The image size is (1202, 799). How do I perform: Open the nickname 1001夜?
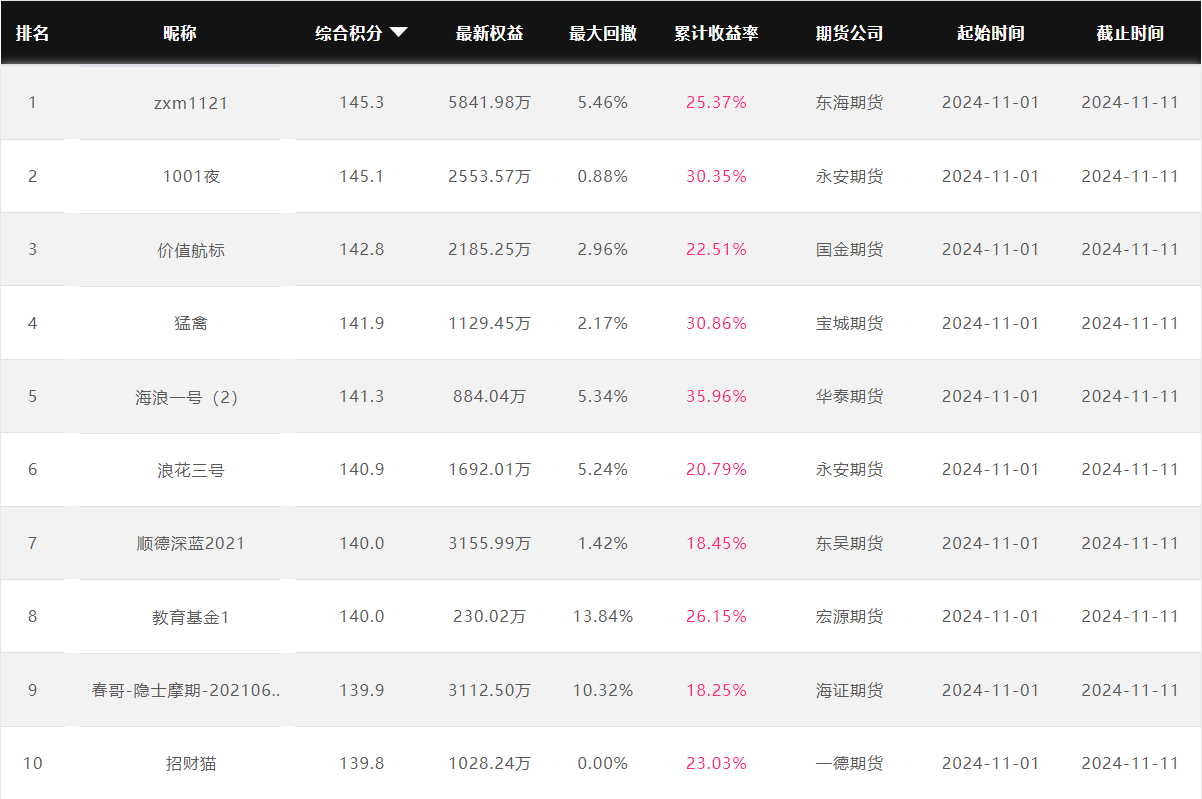(x=191, y=176)
